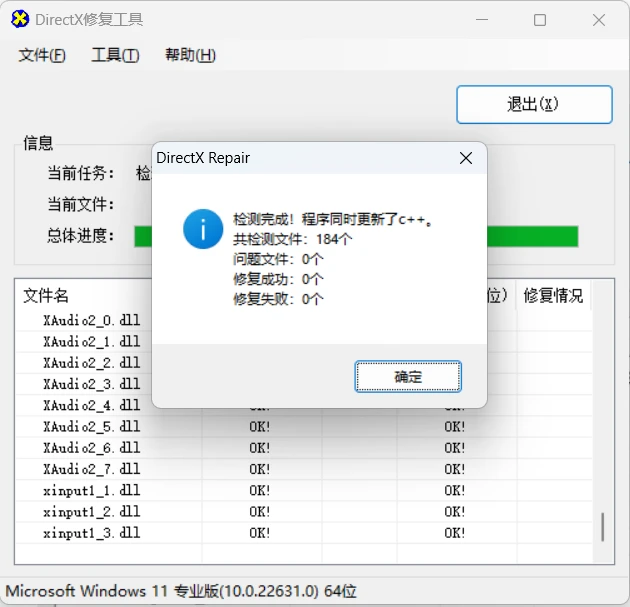Maximize the DirectX修复工具 window

point(540,20)
